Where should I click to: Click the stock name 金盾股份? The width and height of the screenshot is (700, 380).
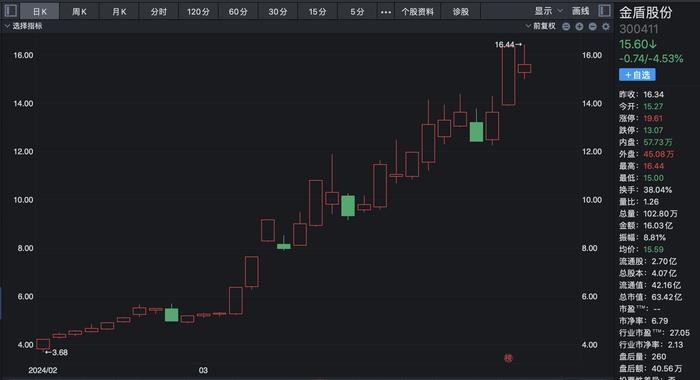point(646,13)
